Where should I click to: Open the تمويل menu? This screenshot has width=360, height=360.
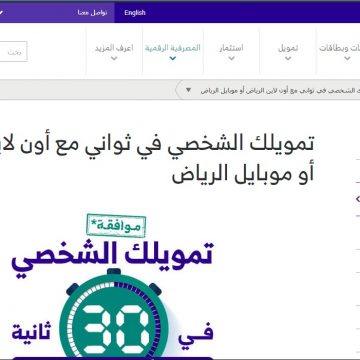coord(288,48)
